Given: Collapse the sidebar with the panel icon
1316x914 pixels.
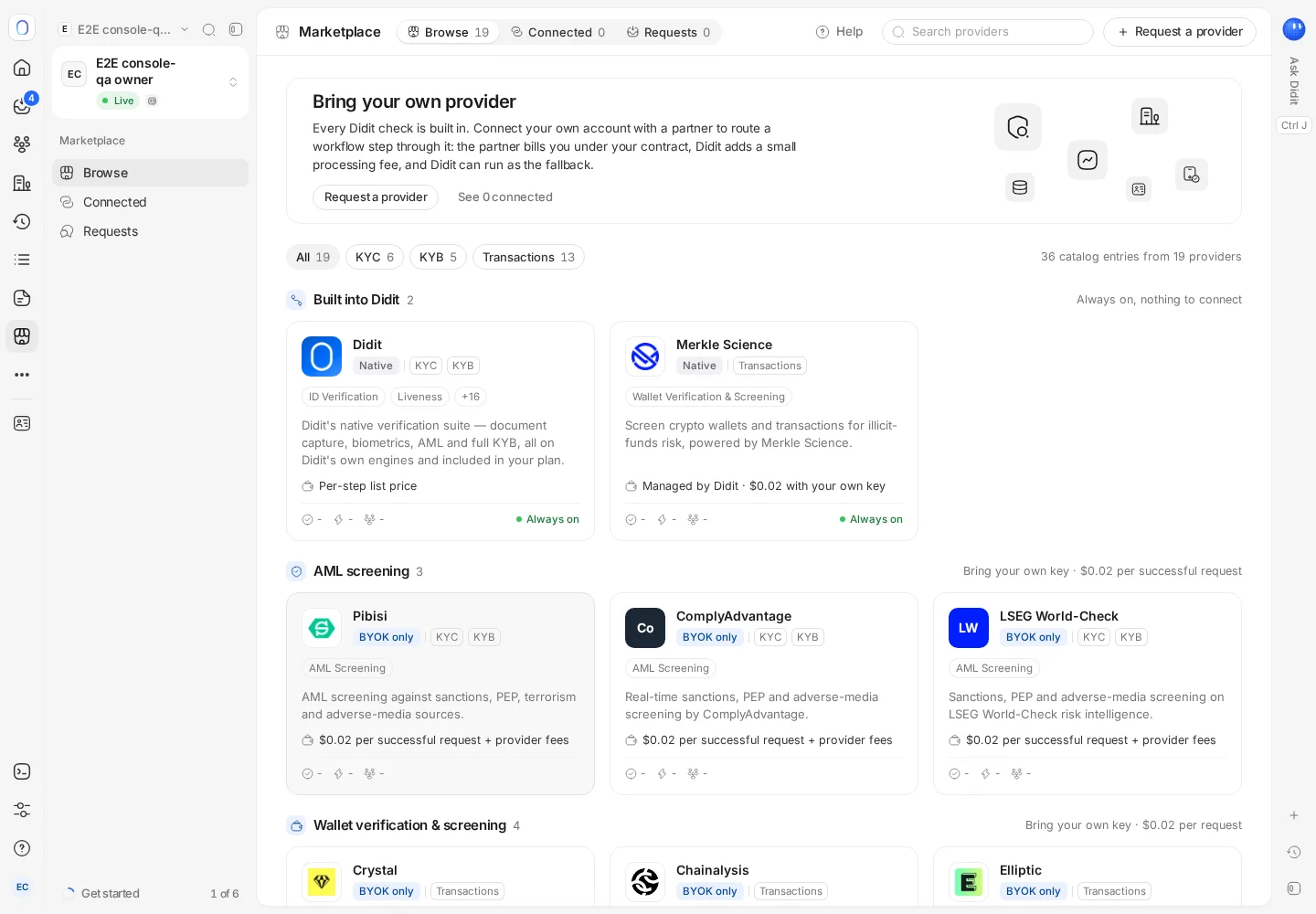Looking at the screenshot, I should click(x=236, y=29).
